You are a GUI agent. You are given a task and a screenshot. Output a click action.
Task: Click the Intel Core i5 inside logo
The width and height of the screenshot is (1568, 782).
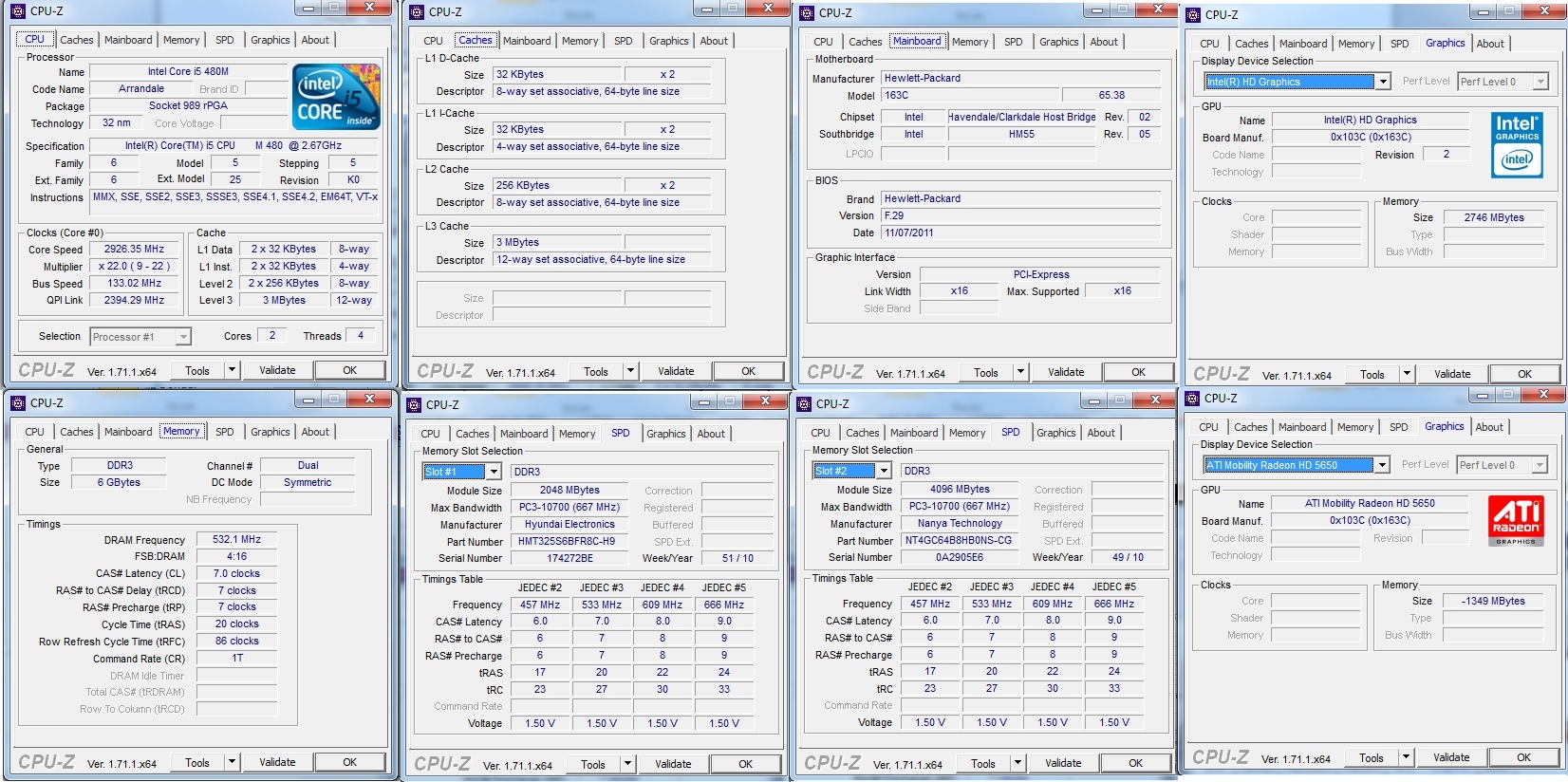tap(337, 97)
